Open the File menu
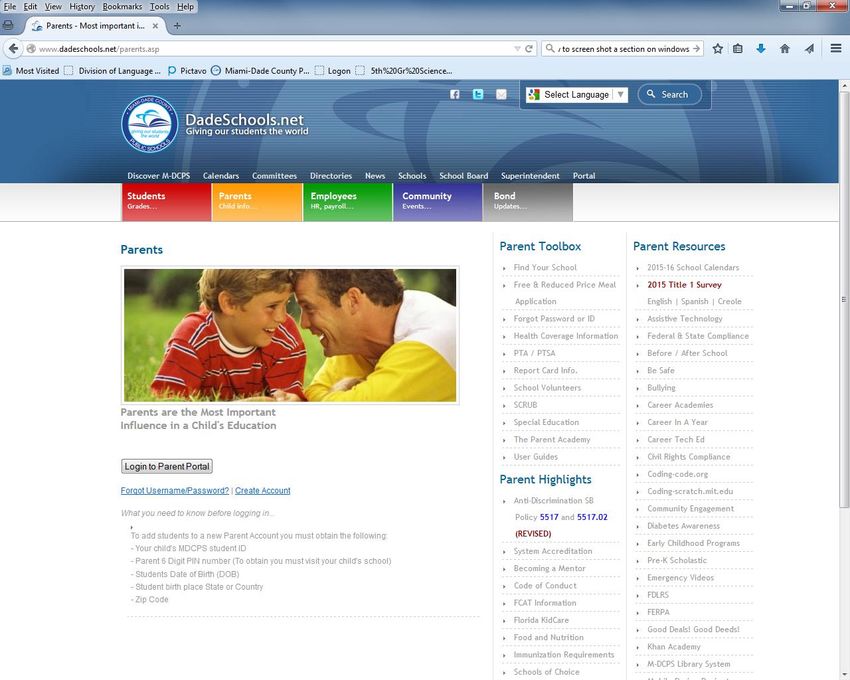The height and width of the screenshot is (680, 850). click(10, 7)
